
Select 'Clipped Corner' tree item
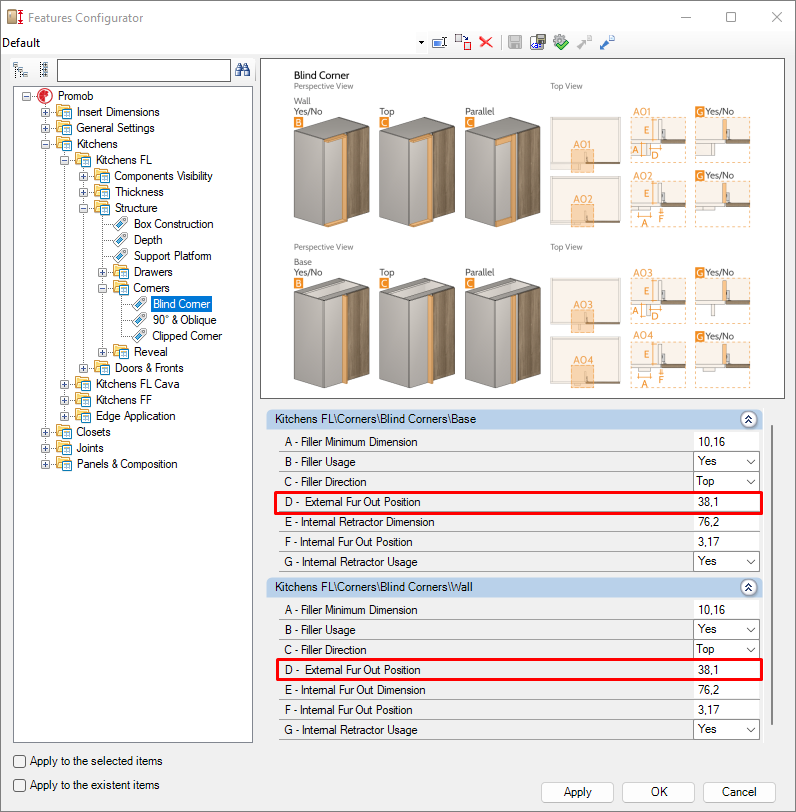(x=187, y=336)
